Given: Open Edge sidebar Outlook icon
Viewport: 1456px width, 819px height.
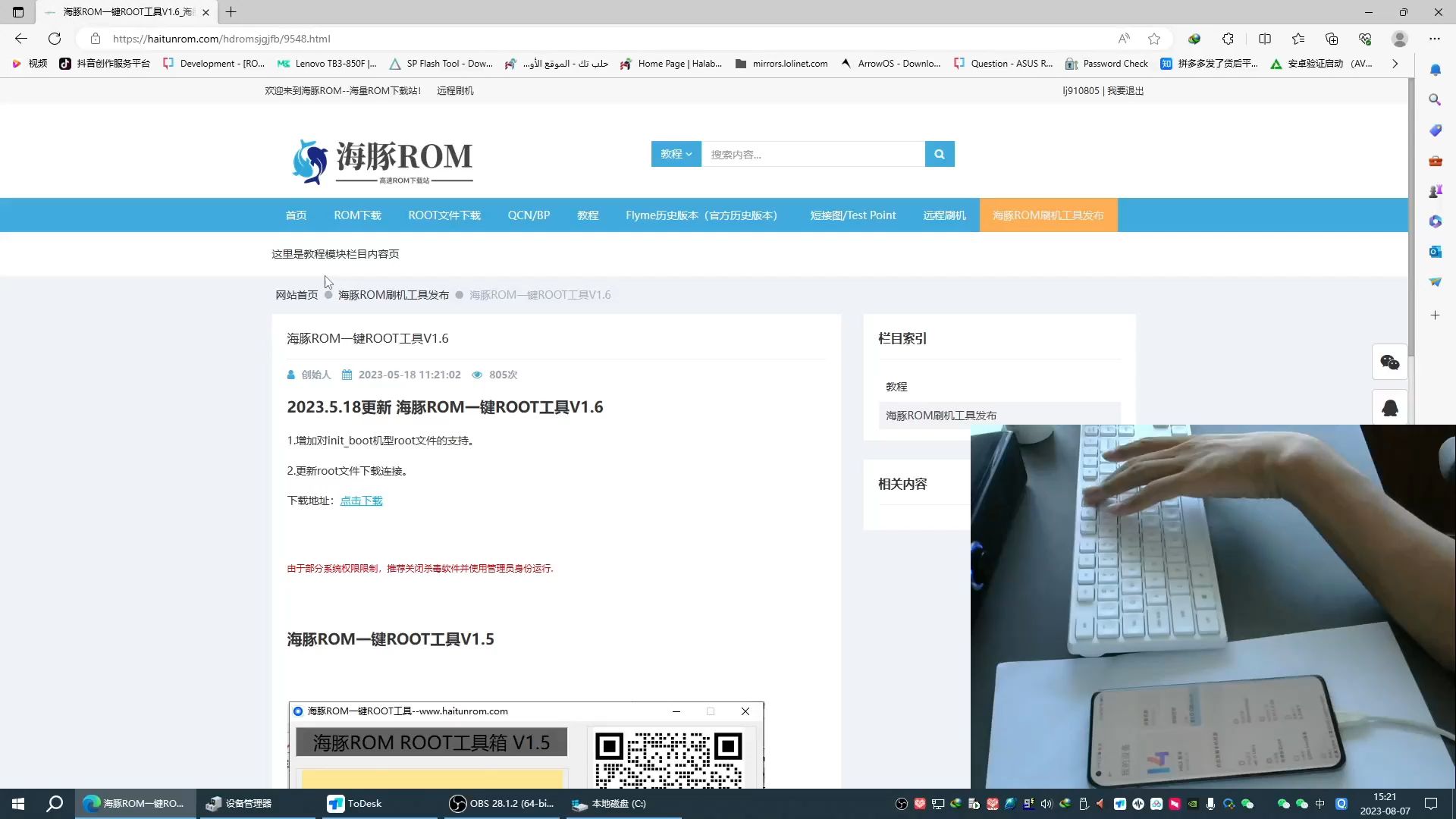Looking at the screenshot, I should [x=1436, y=252].
